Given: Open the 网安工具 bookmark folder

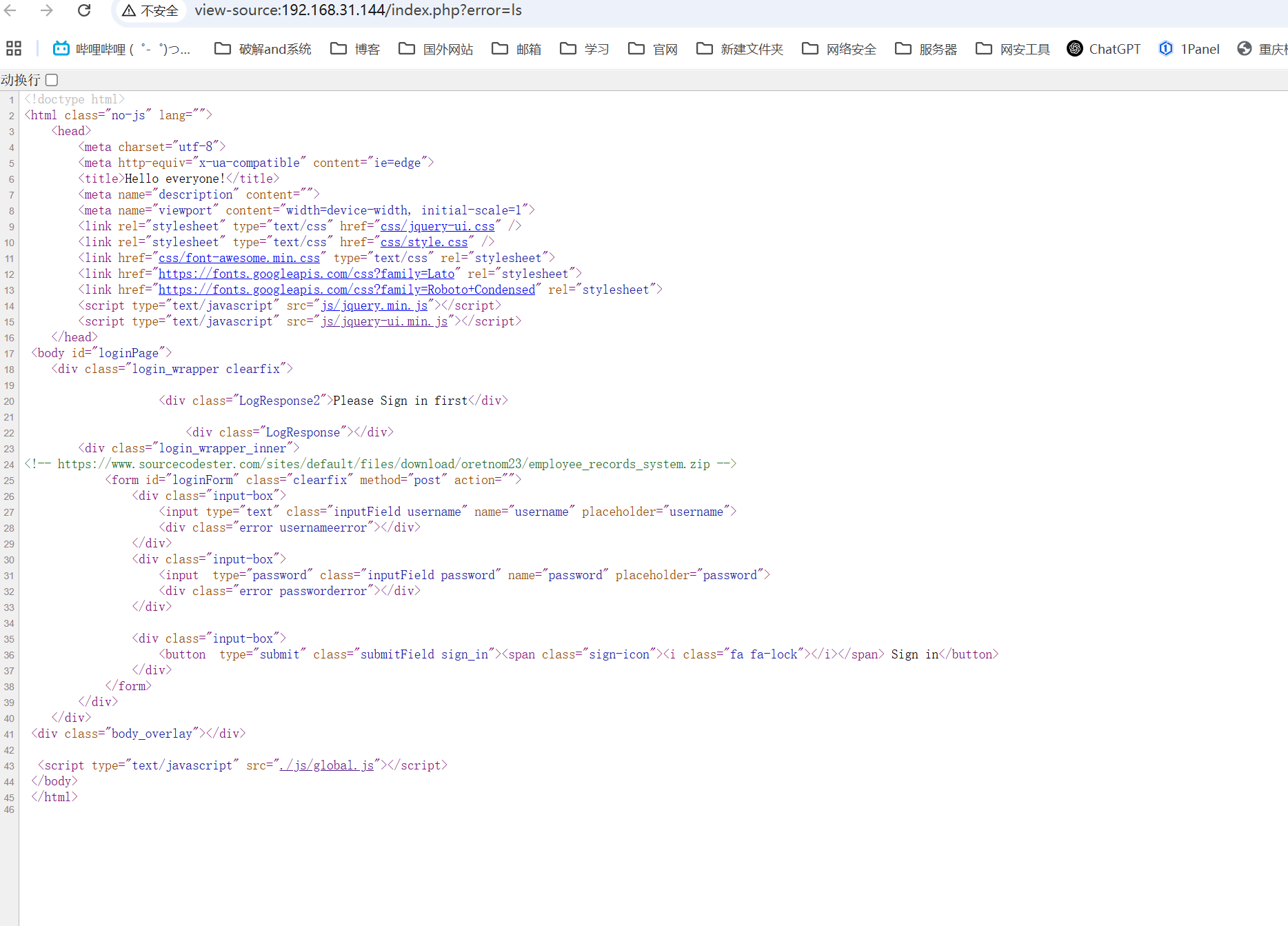Looking at the screenshot, I should [1013, 49].
